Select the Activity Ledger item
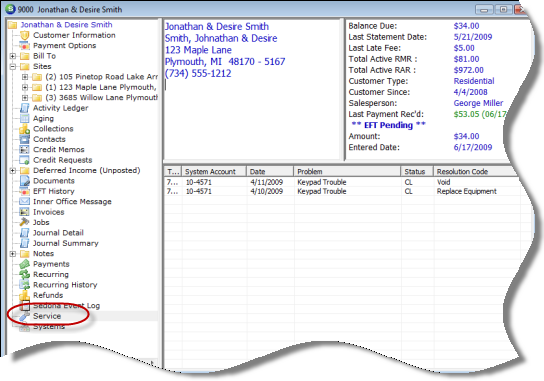This screenshot has height=381, width=544. pos(60,108)
